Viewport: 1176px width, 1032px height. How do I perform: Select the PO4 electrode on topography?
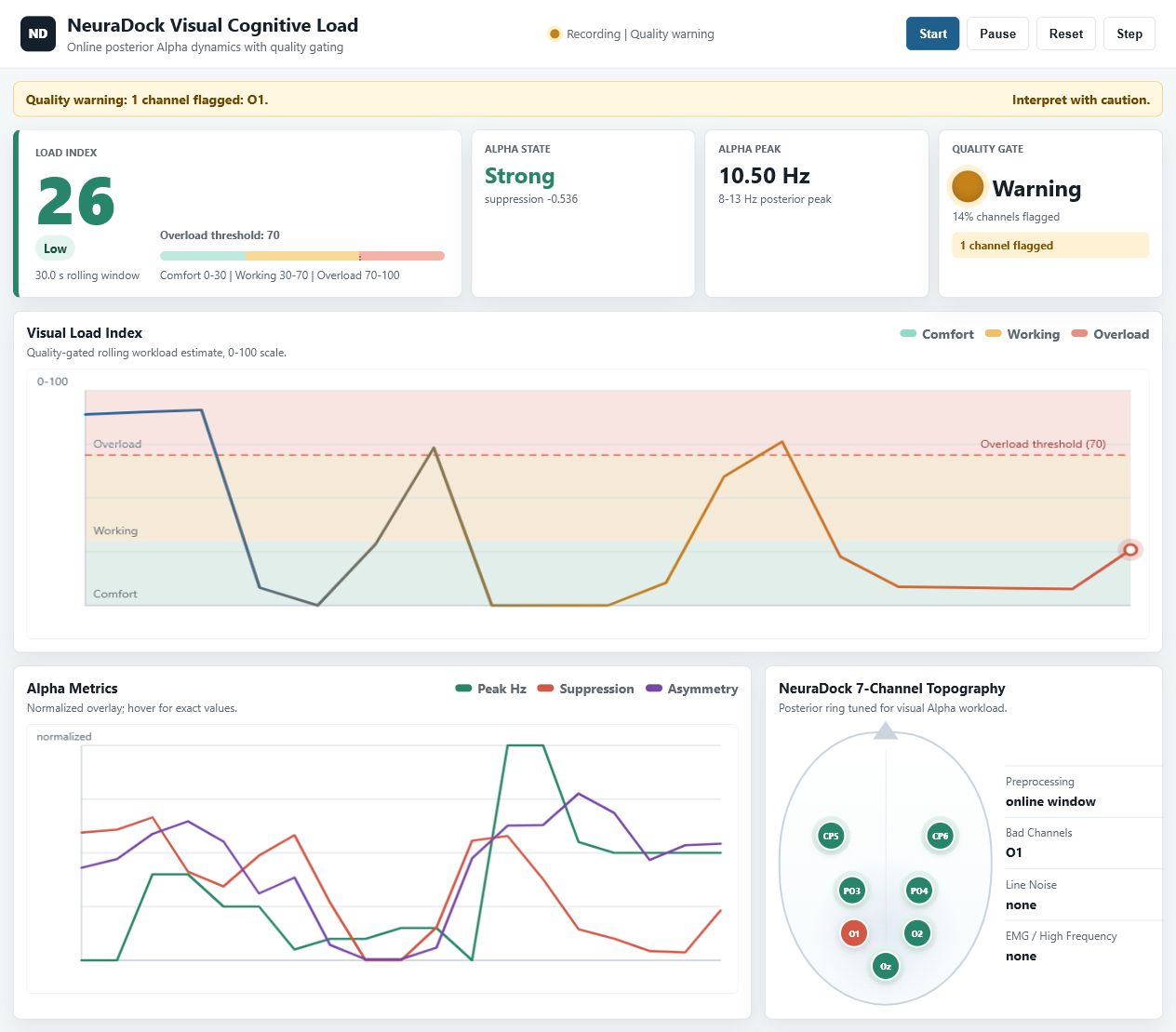pos(918,891)
